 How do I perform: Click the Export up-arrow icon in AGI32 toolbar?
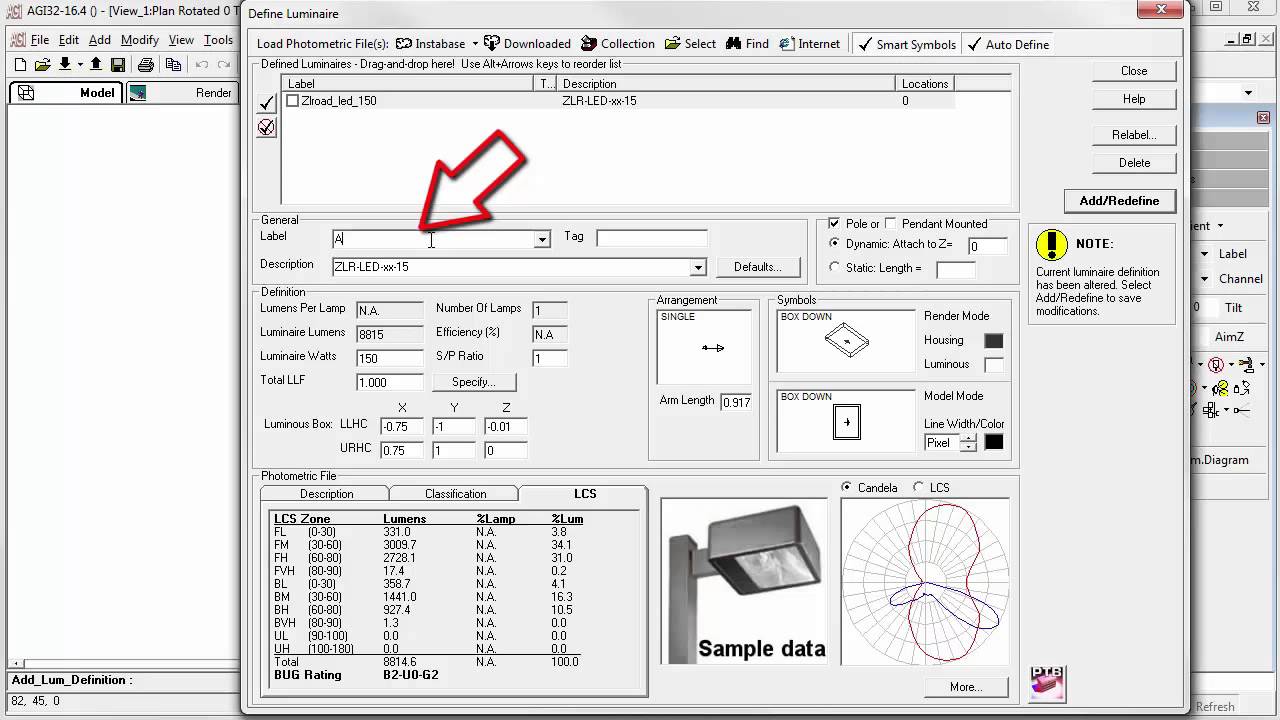click(96, 65)
